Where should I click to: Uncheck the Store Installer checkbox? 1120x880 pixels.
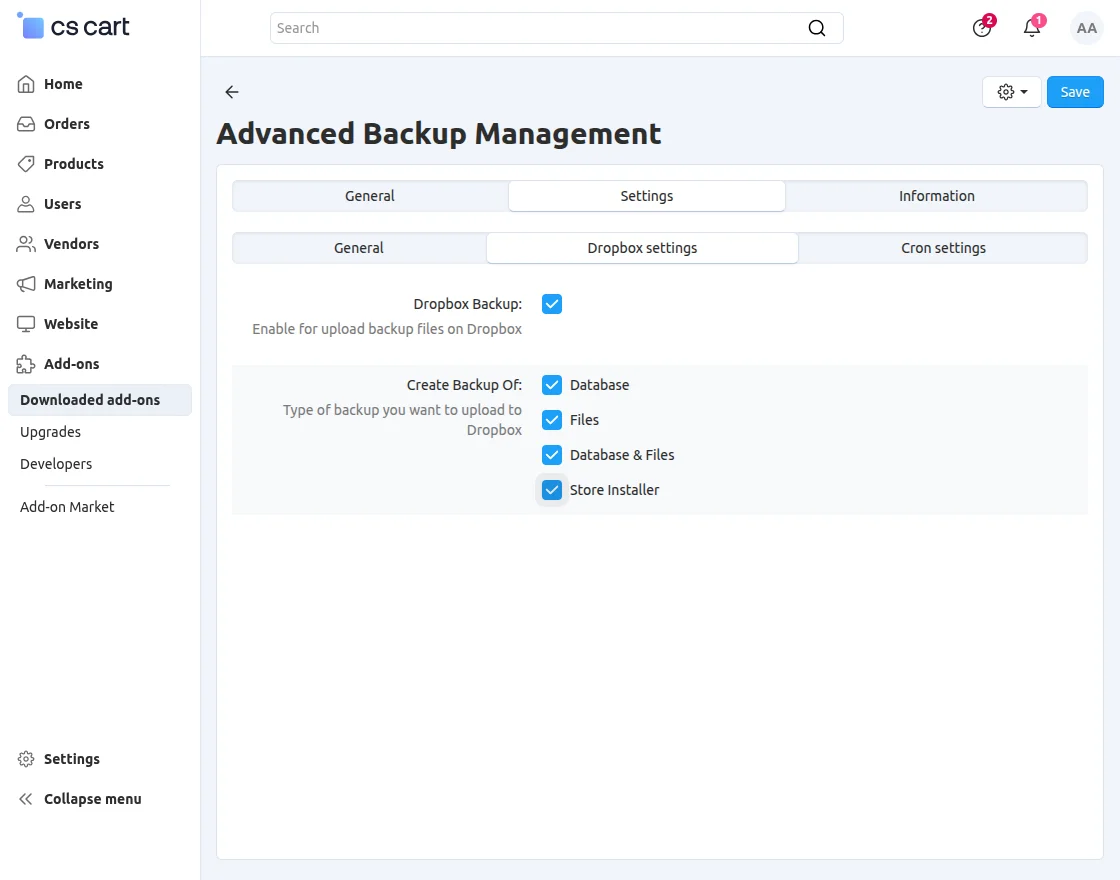click(551, 490)
